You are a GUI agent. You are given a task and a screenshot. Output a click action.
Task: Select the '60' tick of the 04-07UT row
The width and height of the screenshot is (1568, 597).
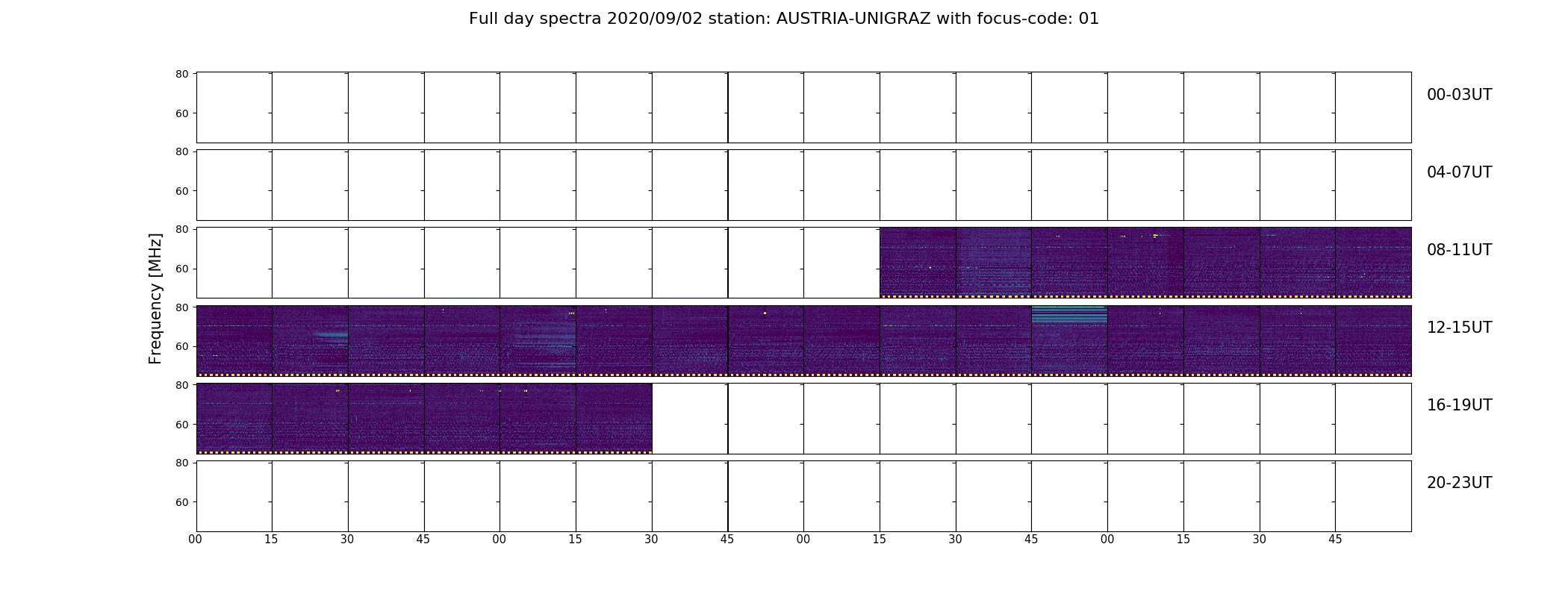(x=181, y=191)
